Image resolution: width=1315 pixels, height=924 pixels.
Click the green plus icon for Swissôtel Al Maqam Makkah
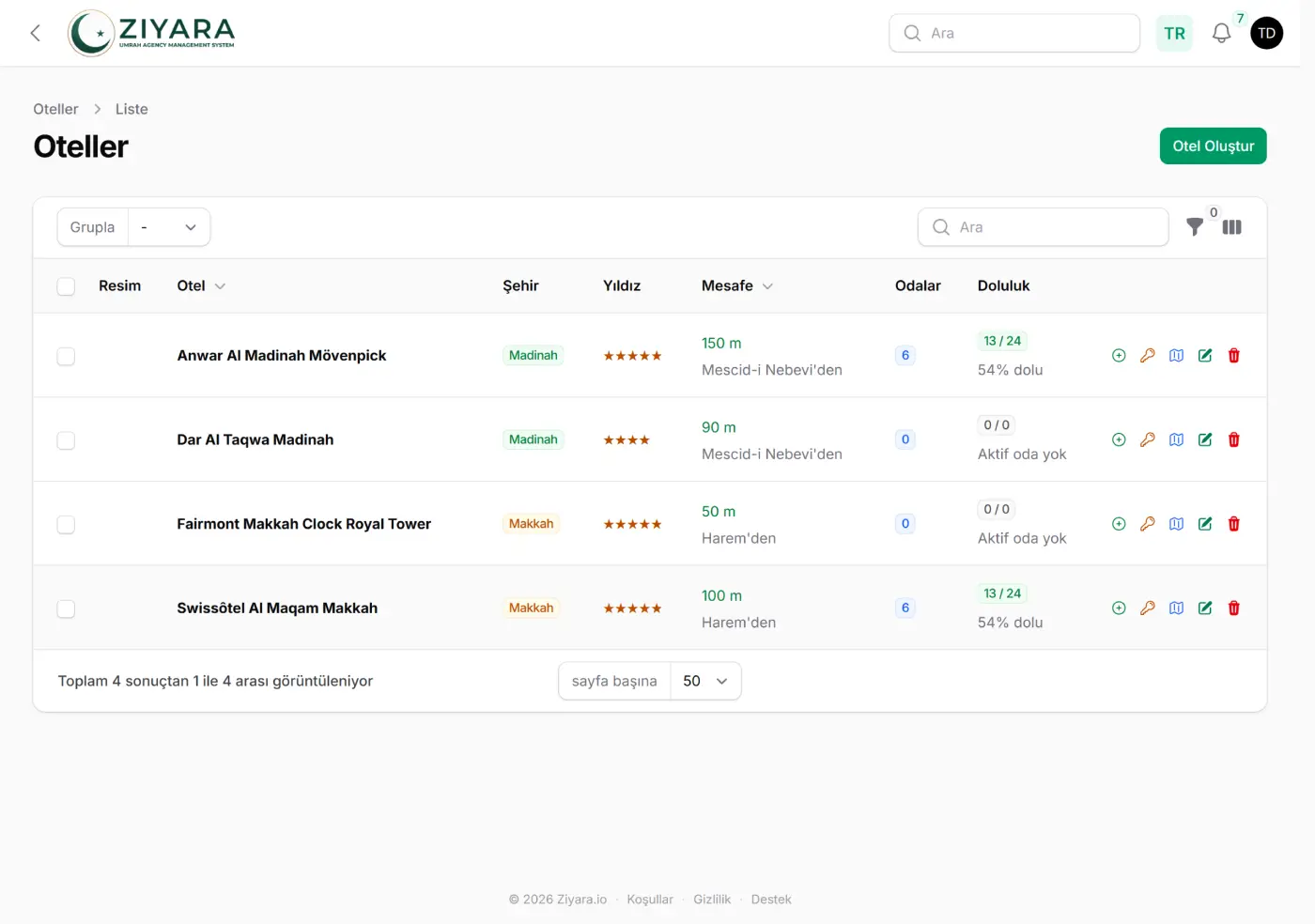point(1119,608)
